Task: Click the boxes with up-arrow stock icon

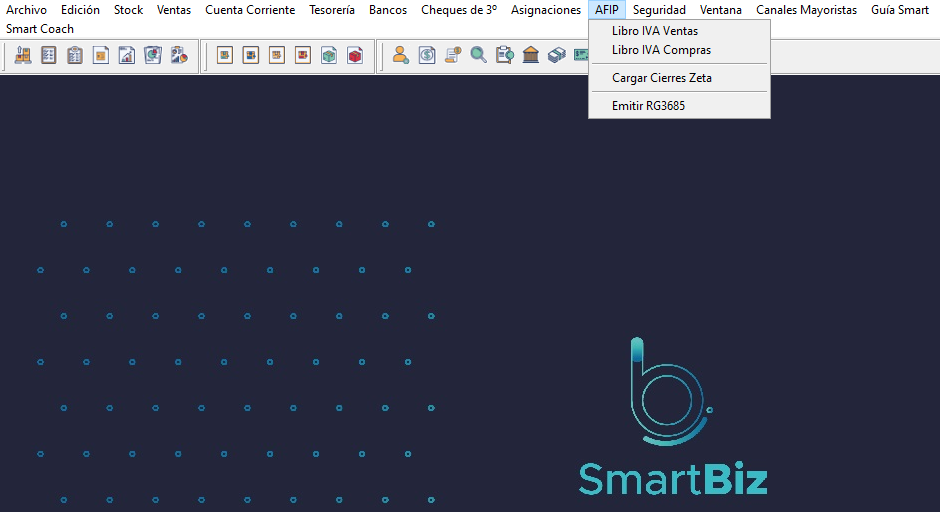Action: pos(23,56)
